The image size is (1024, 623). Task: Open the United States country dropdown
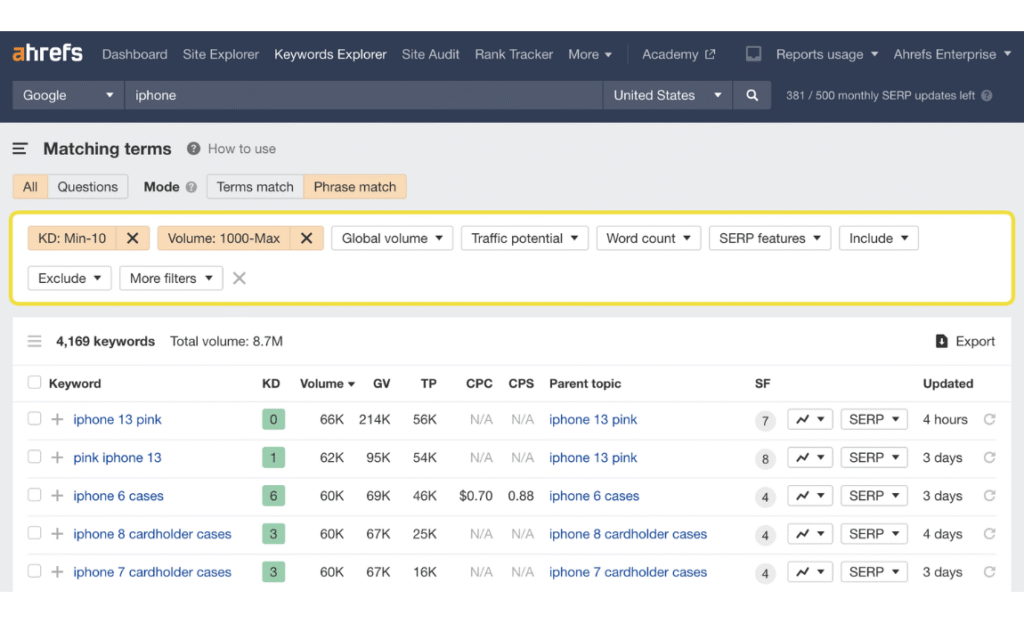pyautogui.click(x=667, y=95)
